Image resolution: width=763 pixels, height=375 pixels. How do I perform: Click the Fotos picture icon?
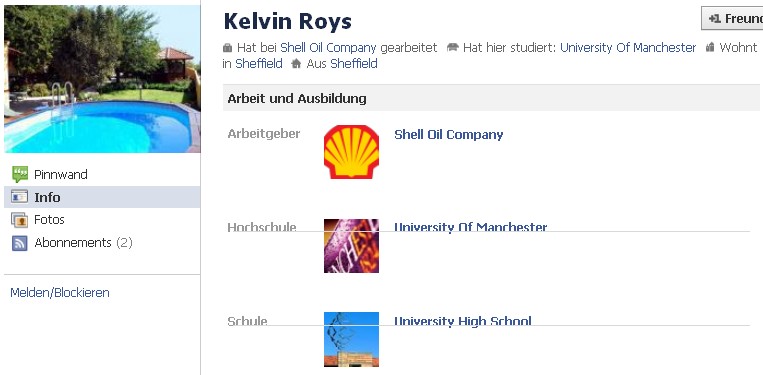click(20, 220)
